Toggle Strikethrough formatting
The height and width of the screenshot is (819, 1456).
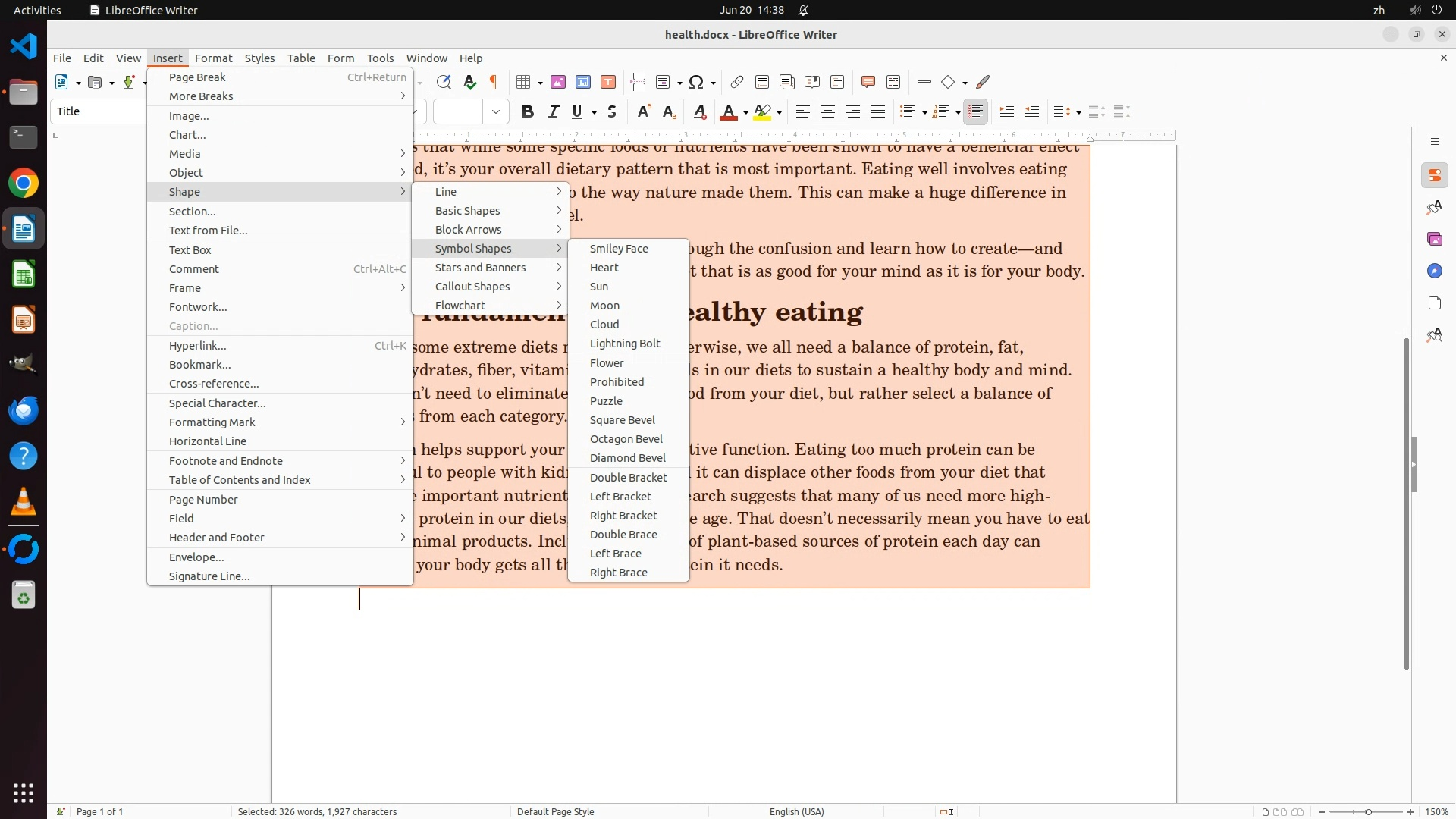coord(612,112)
